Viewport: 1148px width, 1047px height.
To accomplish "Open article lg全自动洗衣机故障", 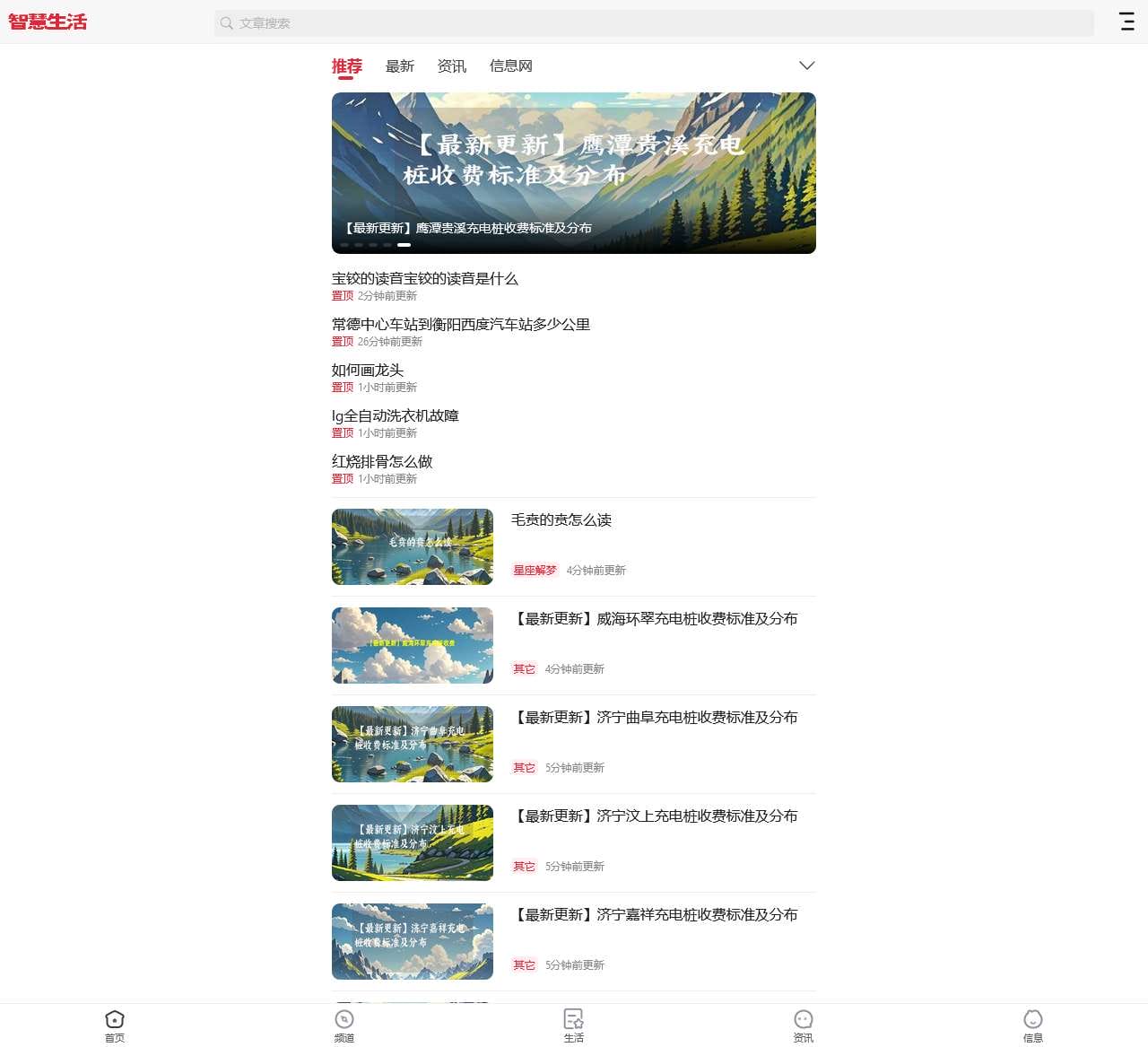I will [x=396, y=416].
